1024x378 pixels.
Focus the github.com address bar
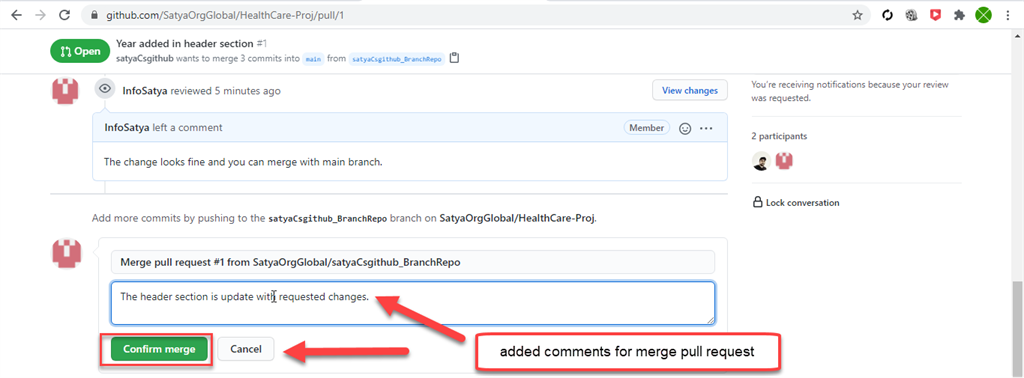[475, 15]
